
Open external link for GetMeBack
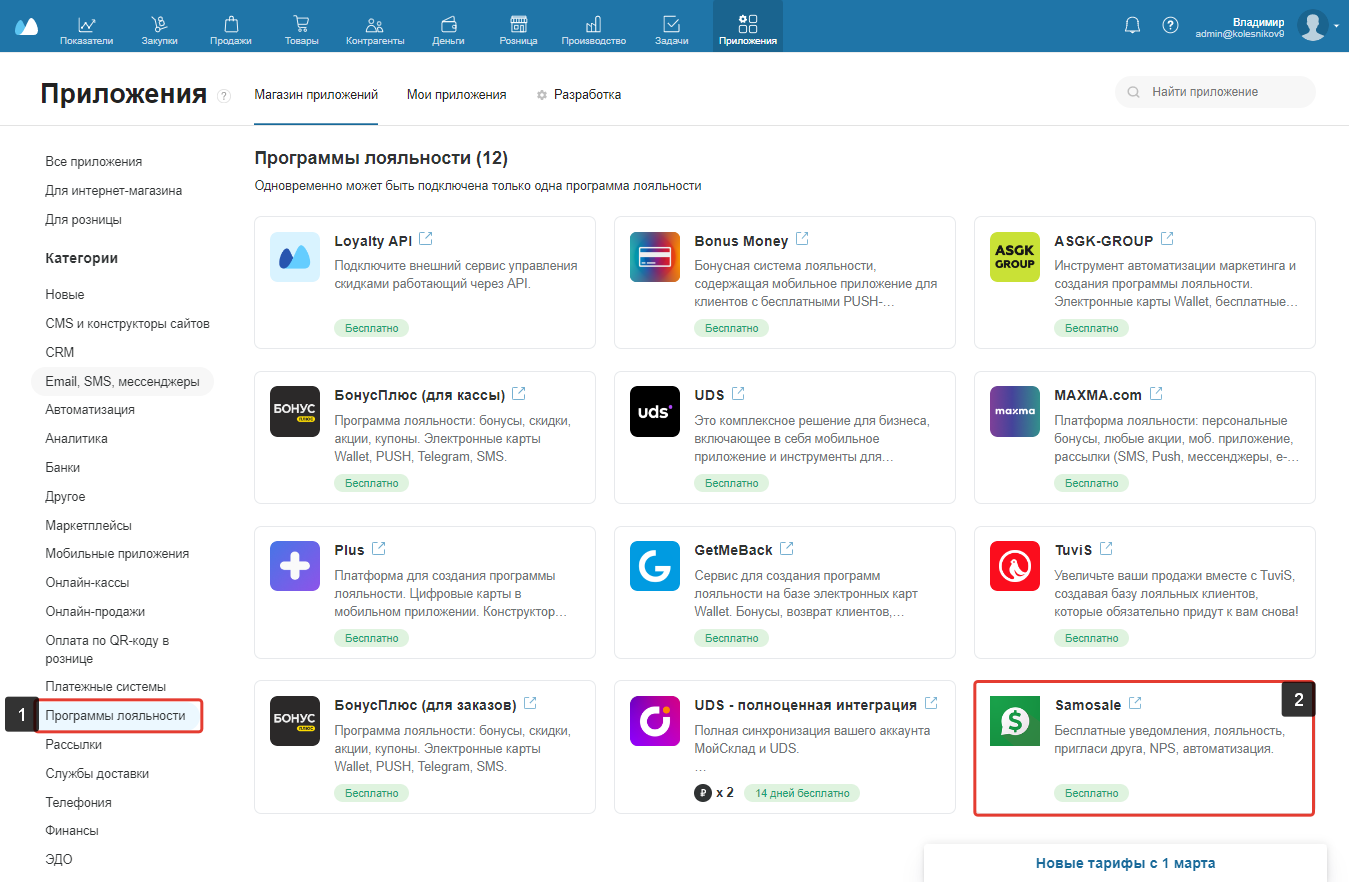coord(787,548)
